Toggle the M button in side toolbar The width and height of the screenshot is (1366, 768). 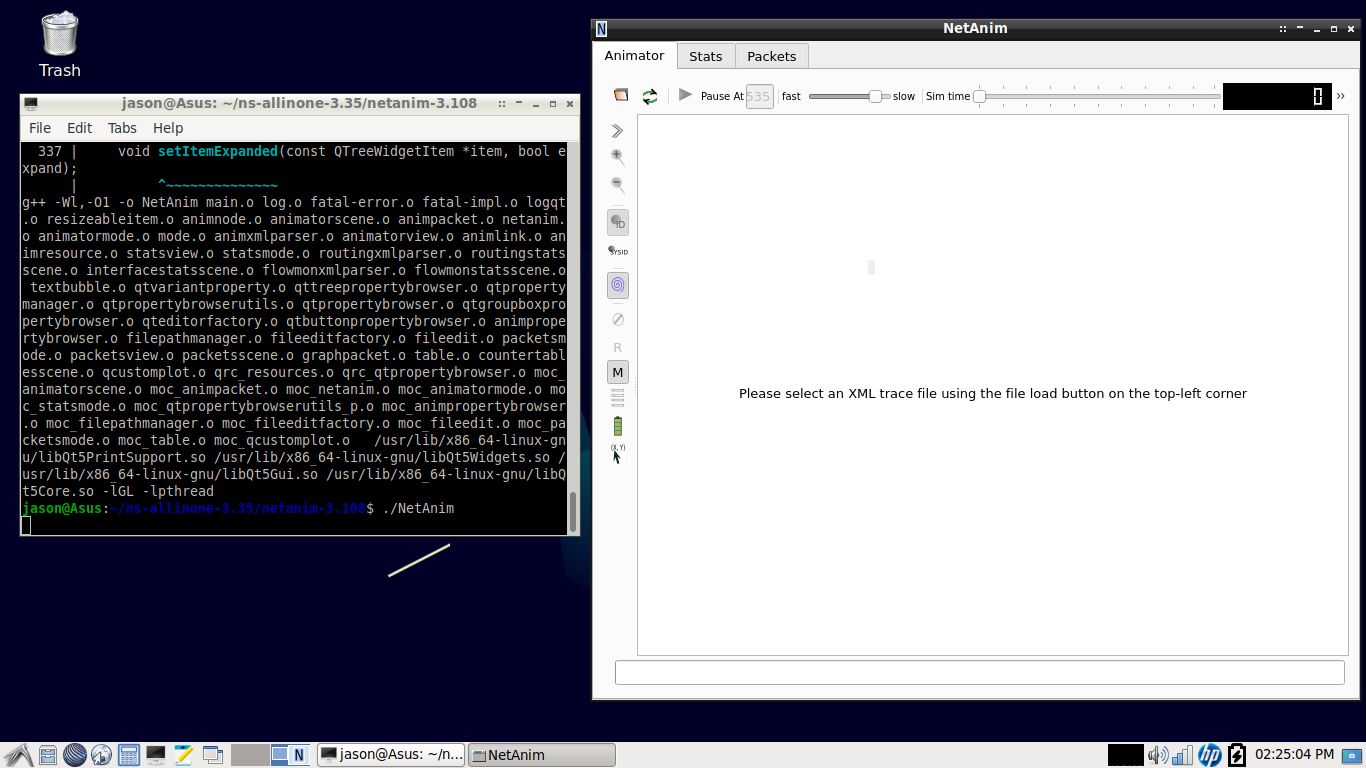[x=618, y=372]
